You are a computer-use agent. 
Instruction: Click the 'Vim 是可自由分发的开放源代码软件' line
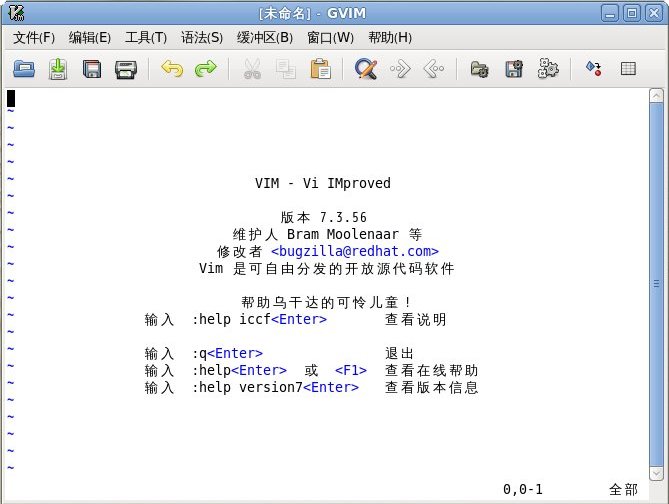pyautogui.click(x=326, y=268)
